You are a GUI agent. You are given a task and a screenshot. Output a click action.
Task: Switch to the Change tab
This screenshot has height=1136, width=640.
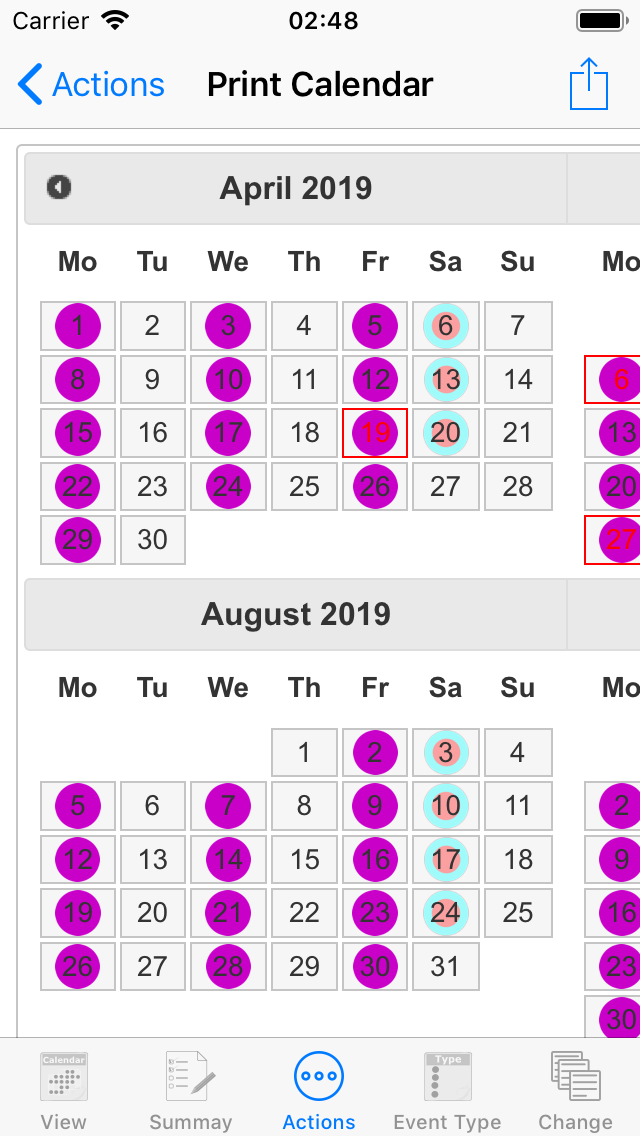[x=575, y=1090]
